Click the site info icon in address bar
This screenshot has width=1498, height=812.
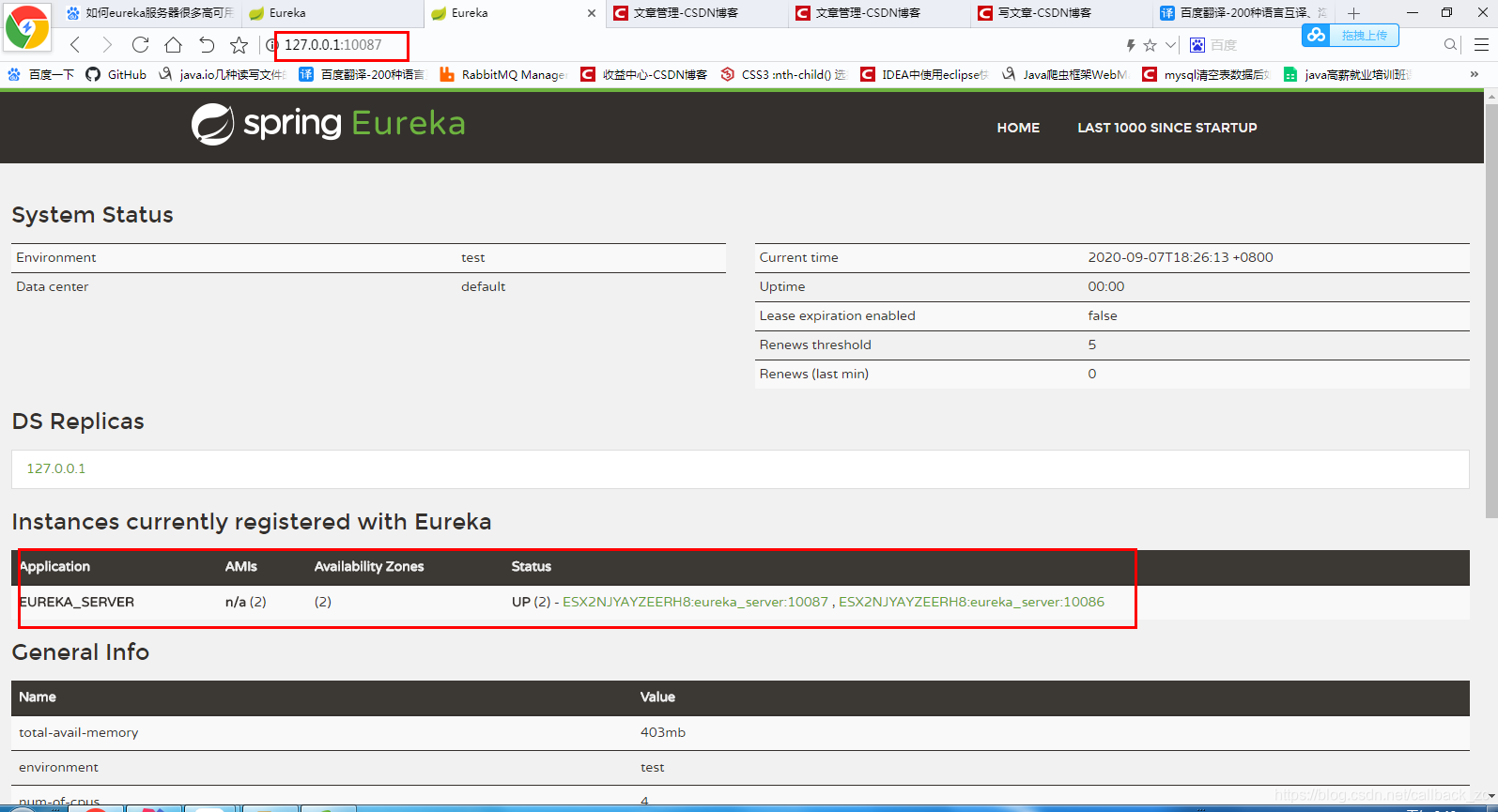(272, 45)
